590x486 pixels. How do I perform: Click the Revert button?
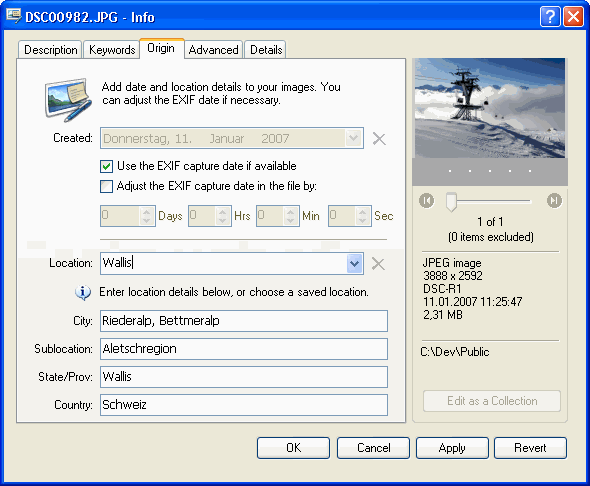[x=530, y=448]
